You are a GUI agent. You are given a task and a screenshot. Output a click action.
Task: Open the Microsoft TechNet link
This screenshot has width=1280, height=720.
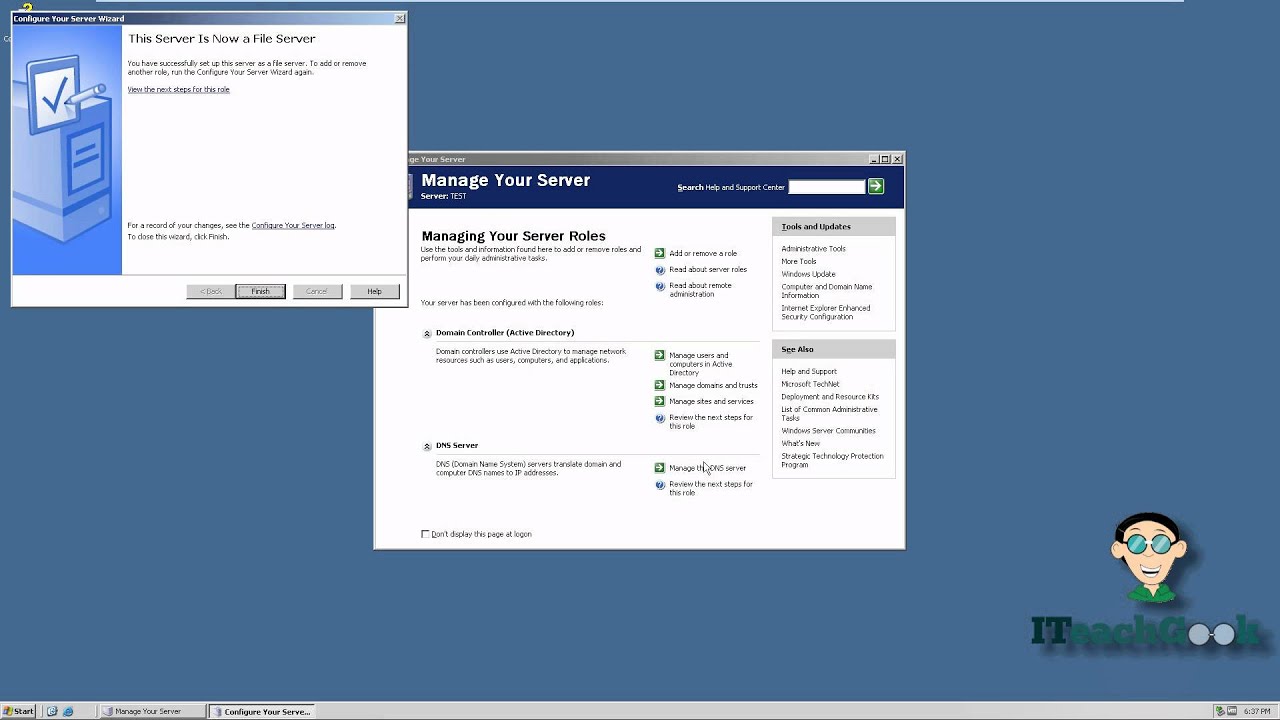click(810, 384)
